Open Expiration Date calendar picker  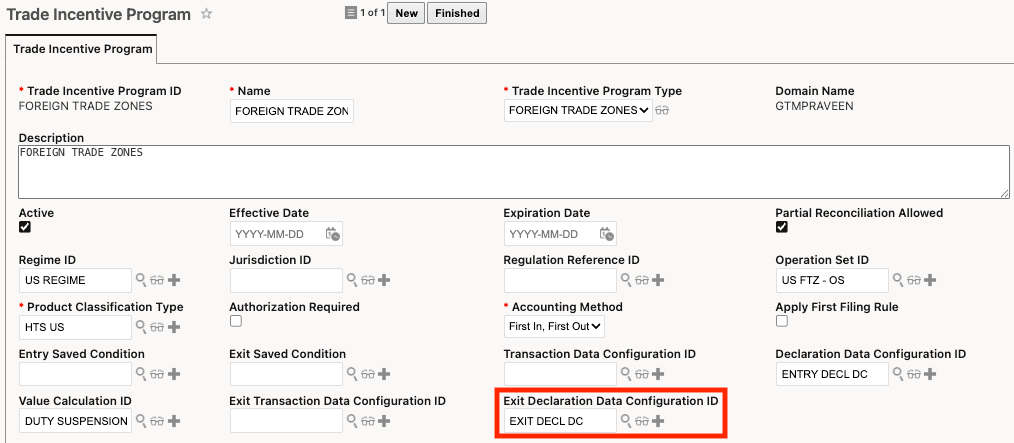pos(607,234)
